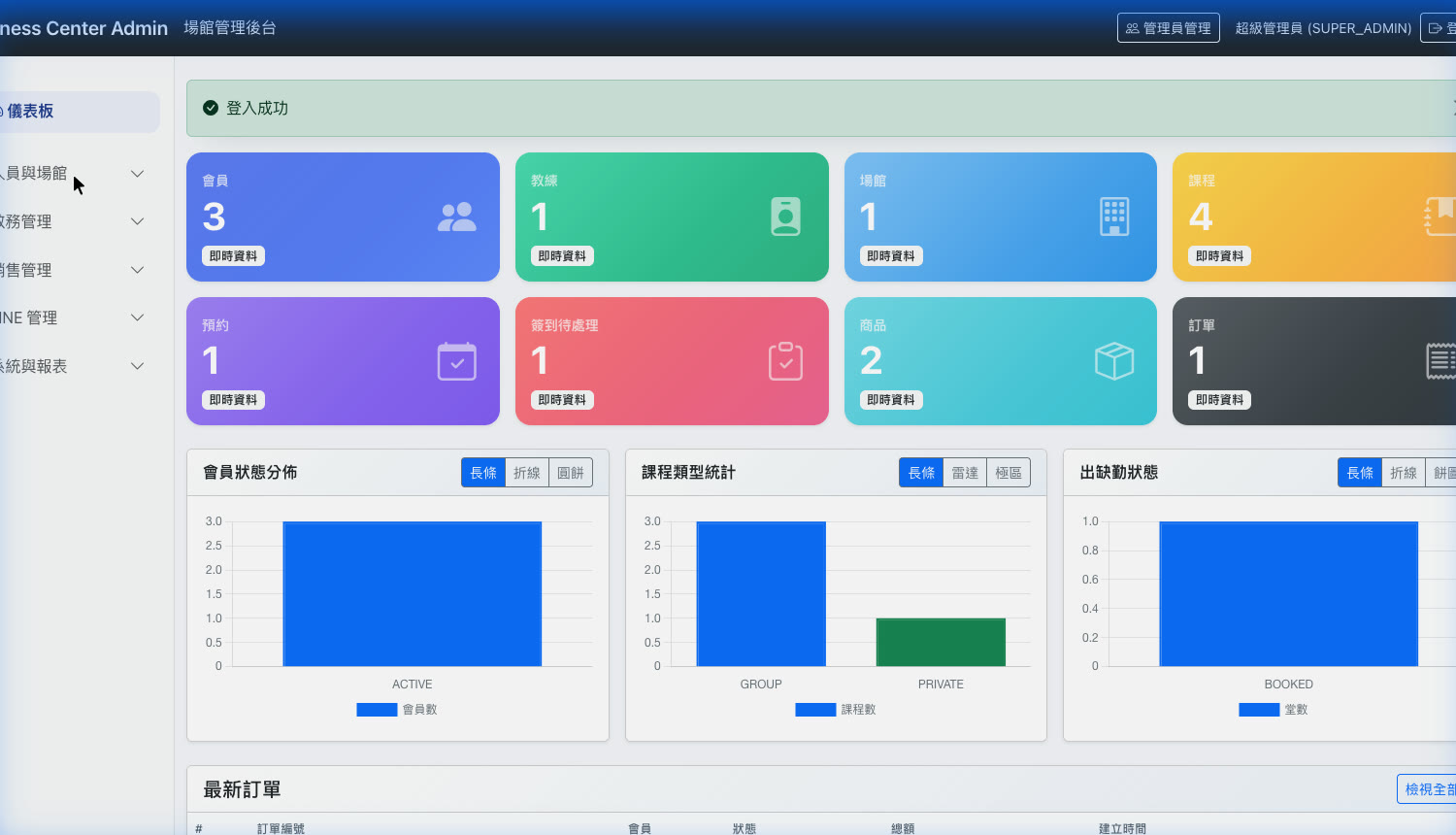Expand the 銷售管理 sidebar chevron
The height and width of the screenshot is (835, 1456).
coord(137,270)
